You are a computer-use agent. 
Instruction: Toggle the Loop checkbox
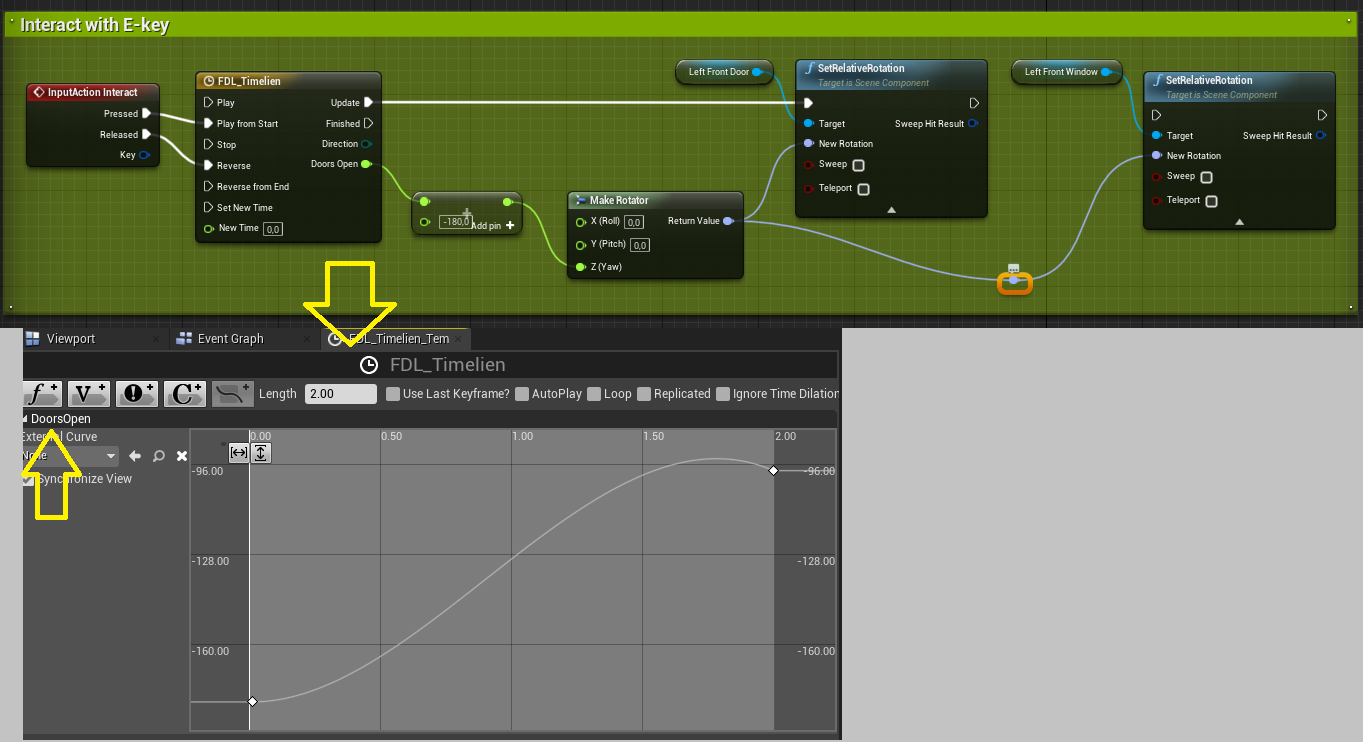tap(594, 394)
